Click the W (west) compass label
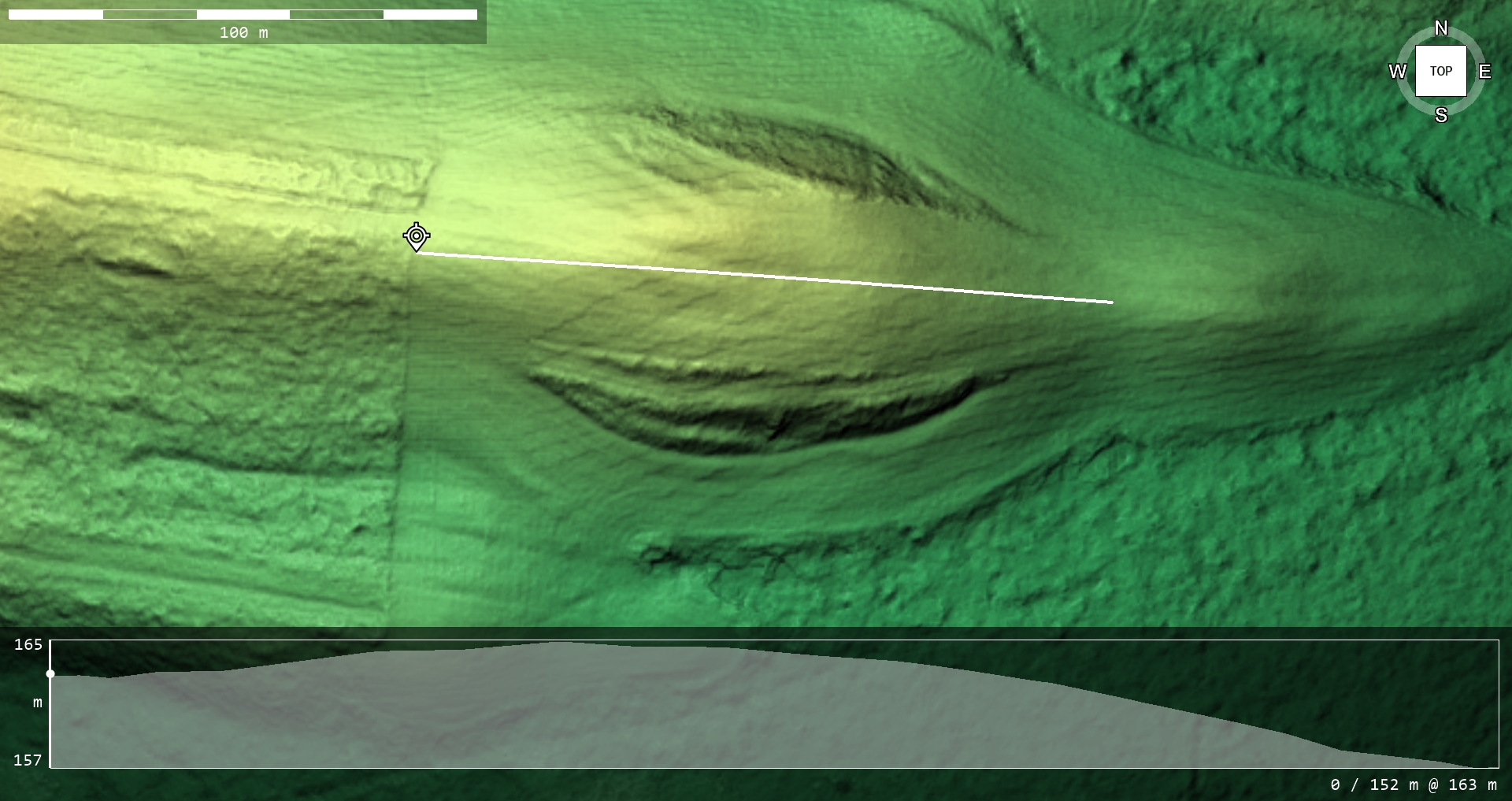 1397,72
